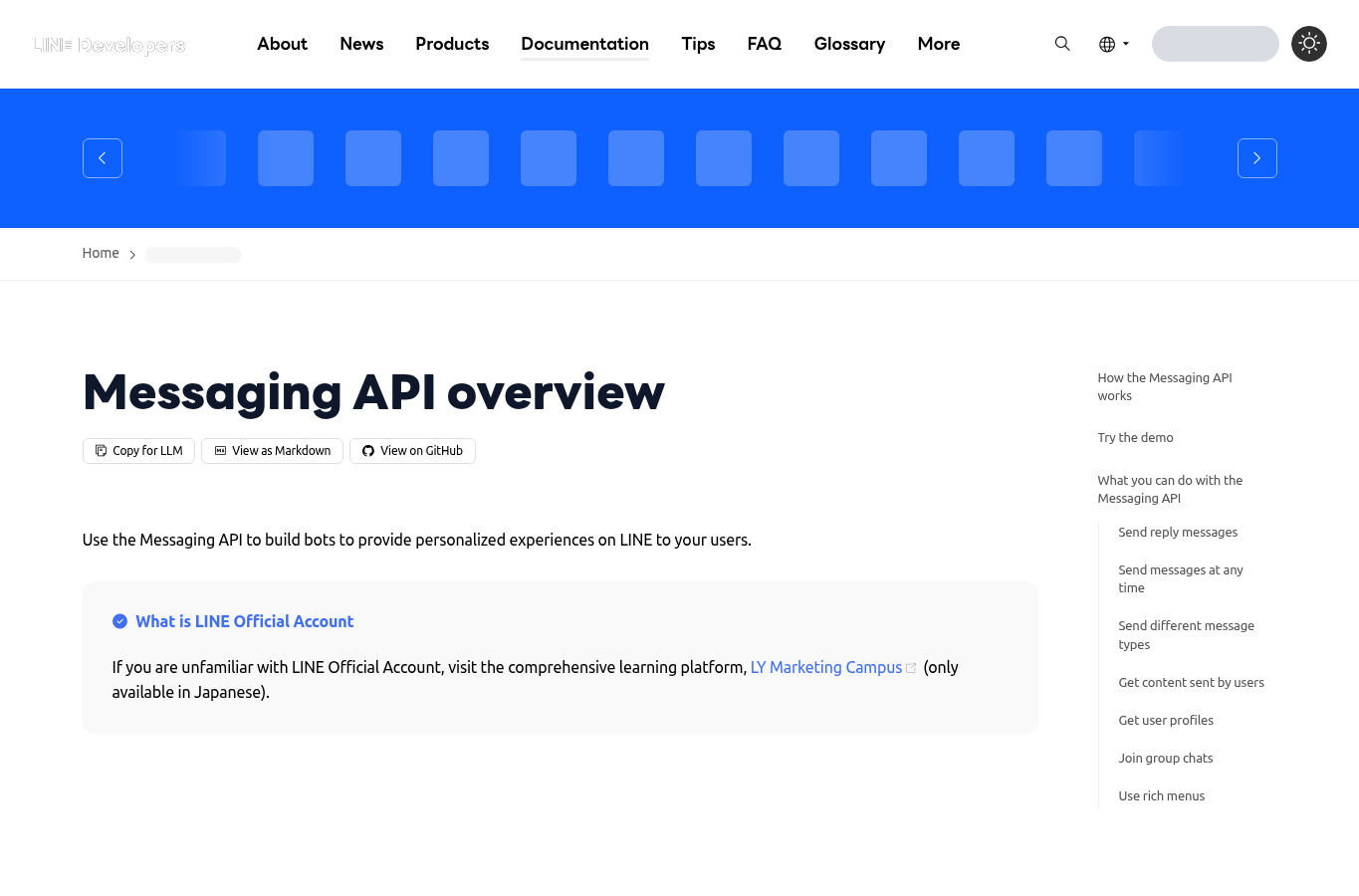The height and width of the screenshot is (896, 1359).
Task: Jump to Use rich menus section
Action: pyautogui.click(x=1161, y=795)
